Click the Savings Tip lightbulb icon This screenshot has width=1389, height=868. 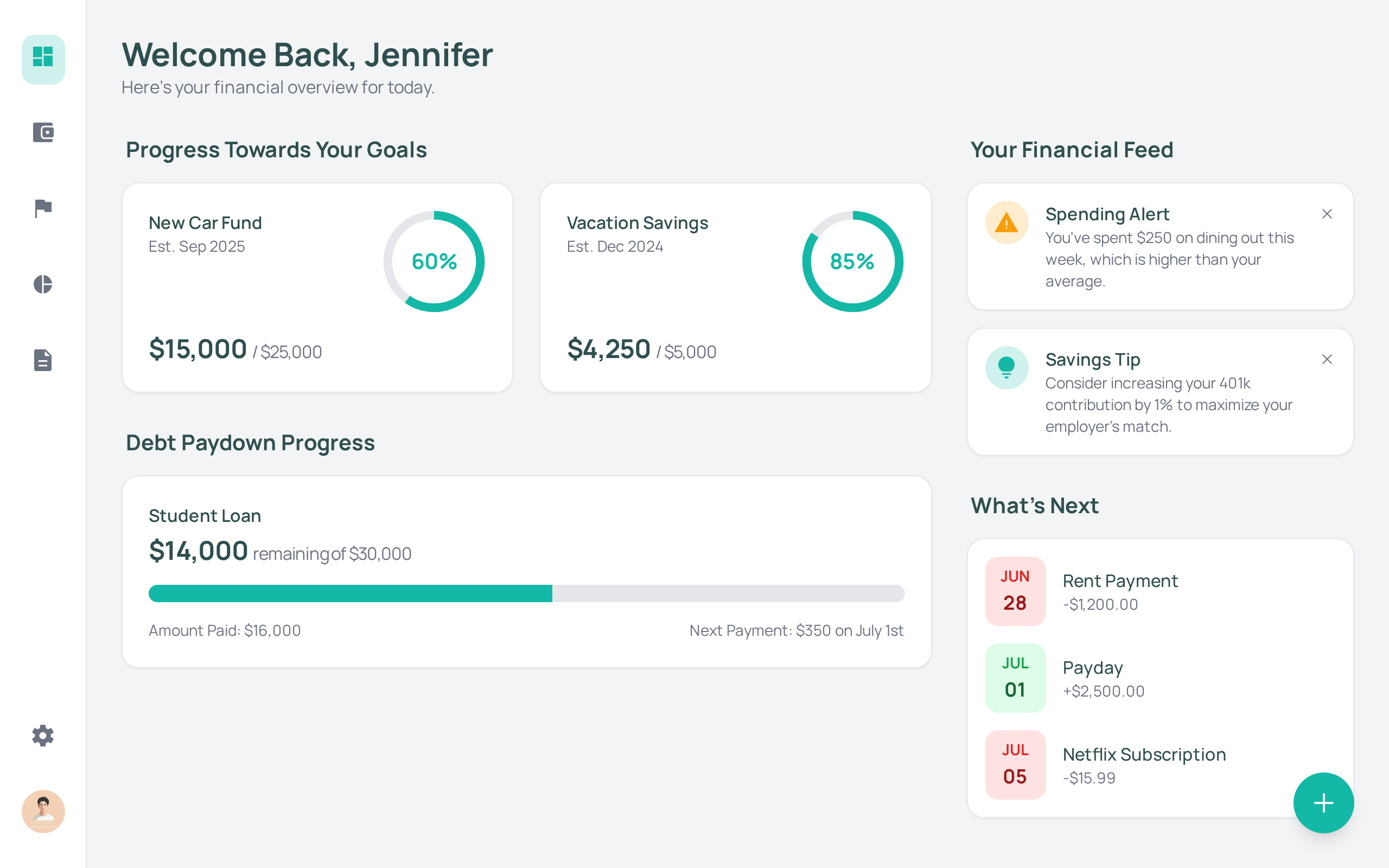point(1006,368)
